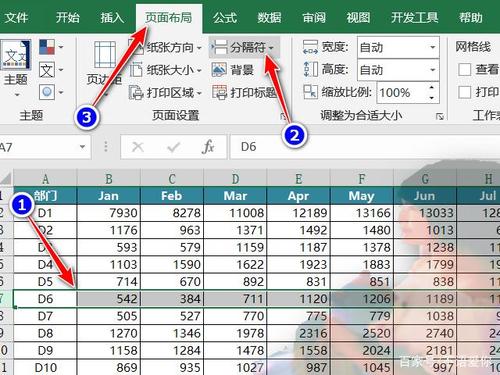The height and width of the screenshot is (375, 500).
Task: Select cell with value 7930
Action: pyautogui.click(x=109, y=213)
